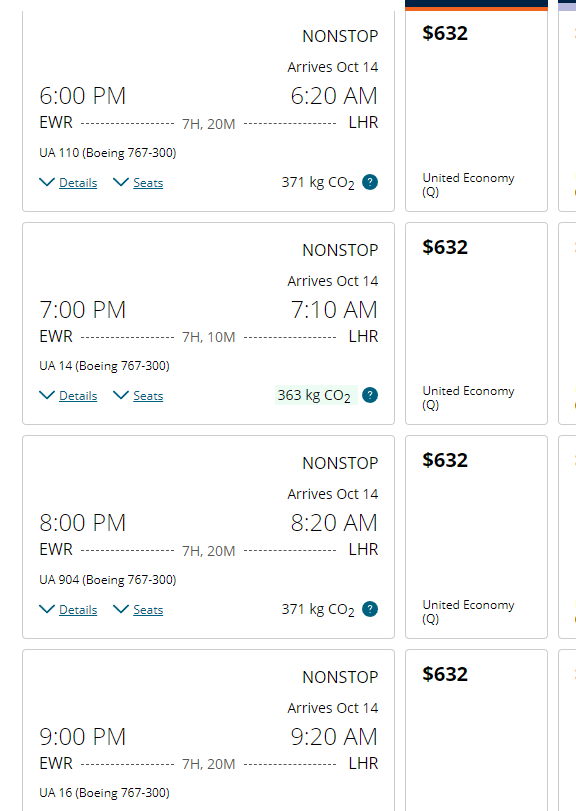Select $632 Economy fare for UA 110

coord(476,111)
